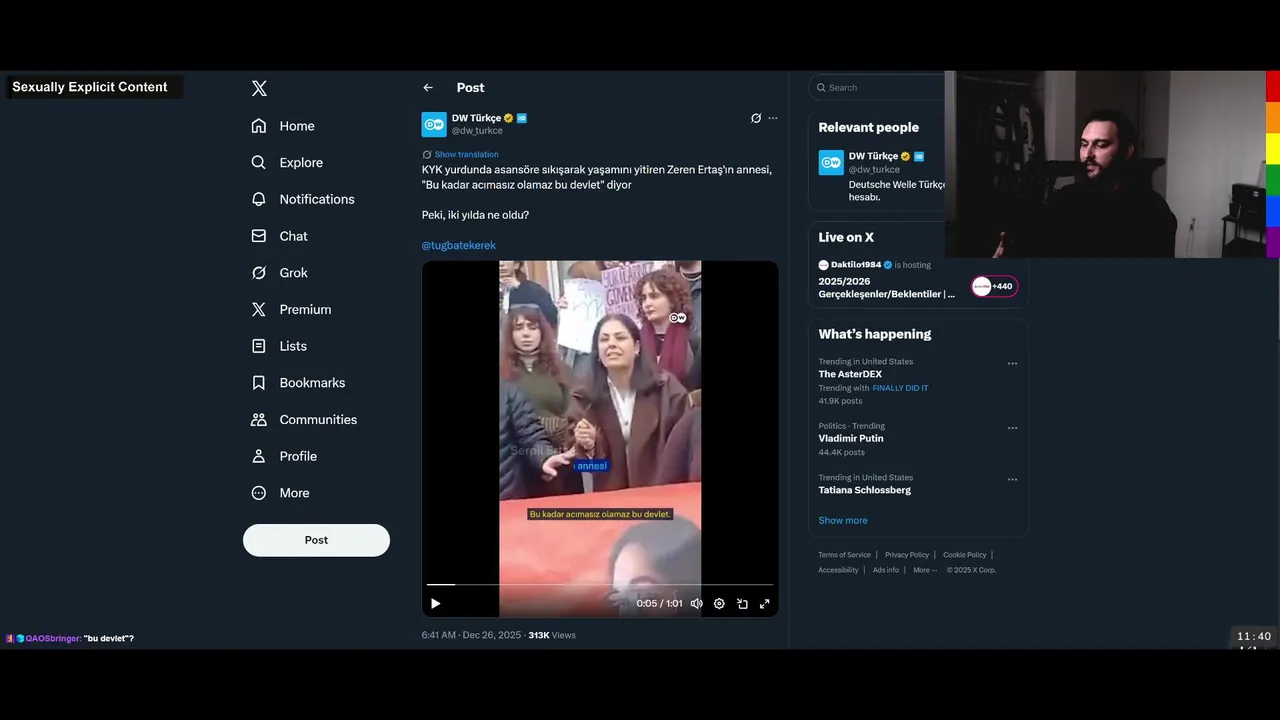Click the 313K Views count

tap(552, 635)
